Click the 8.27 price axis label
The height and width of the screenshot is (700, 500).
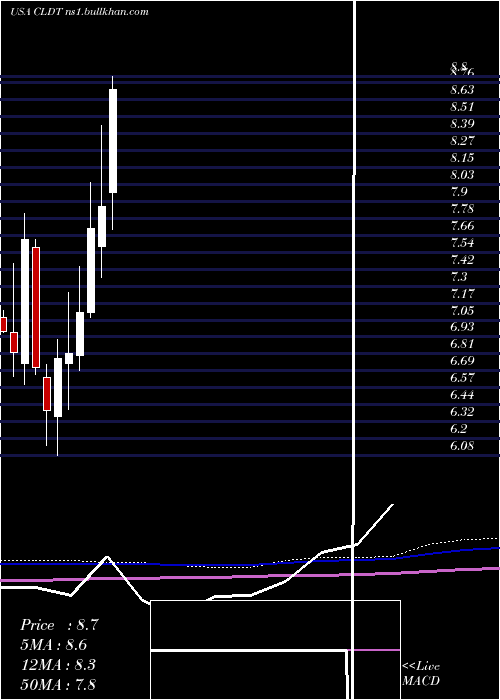click(x=462, y=141)
